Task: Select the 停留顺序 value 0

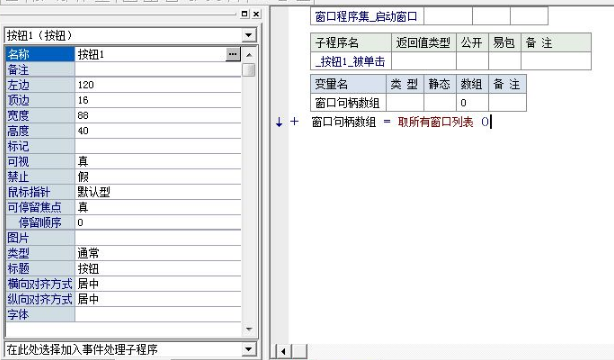Action: (x=158, y=223)
